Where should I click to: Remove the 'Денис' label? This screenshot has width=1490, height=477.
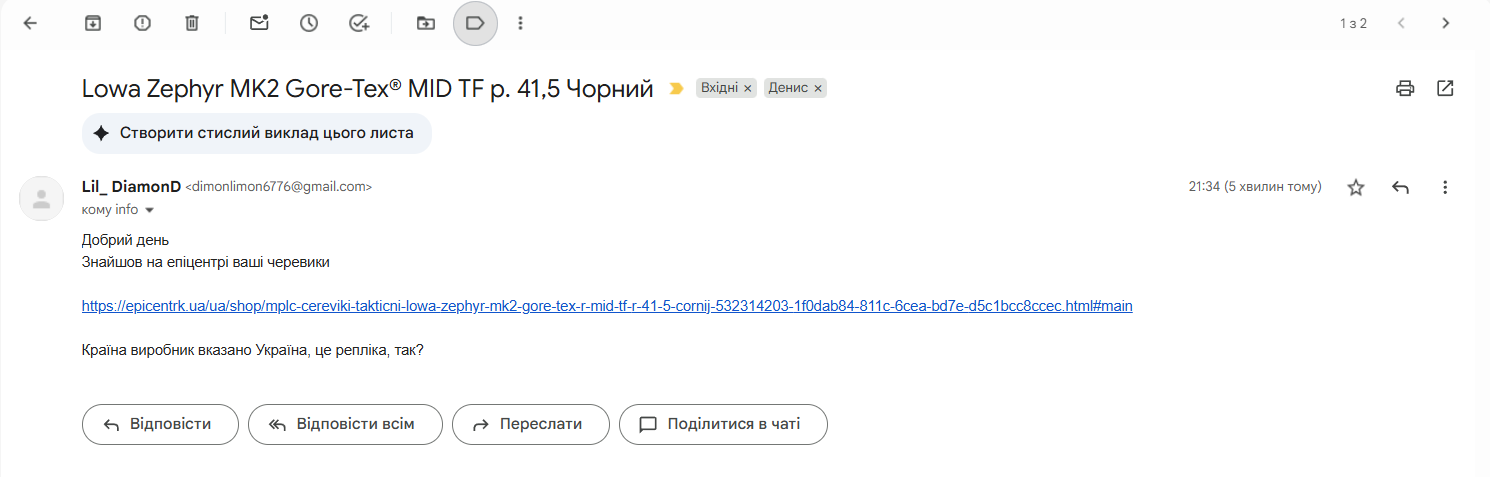click(818, 89)
